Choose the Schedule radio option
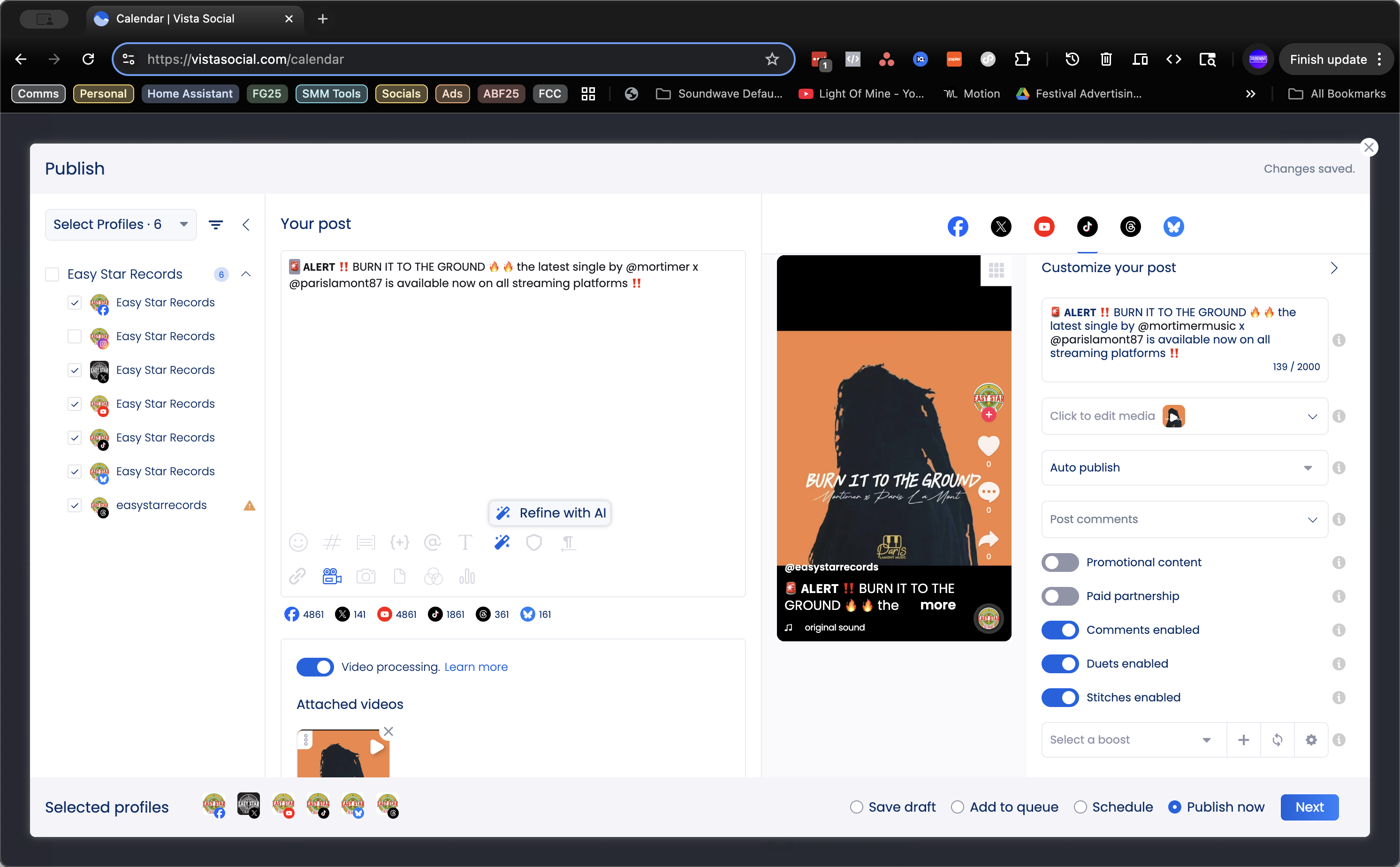The width and height of the screenshot is (1400, 867). point(1080,807)
